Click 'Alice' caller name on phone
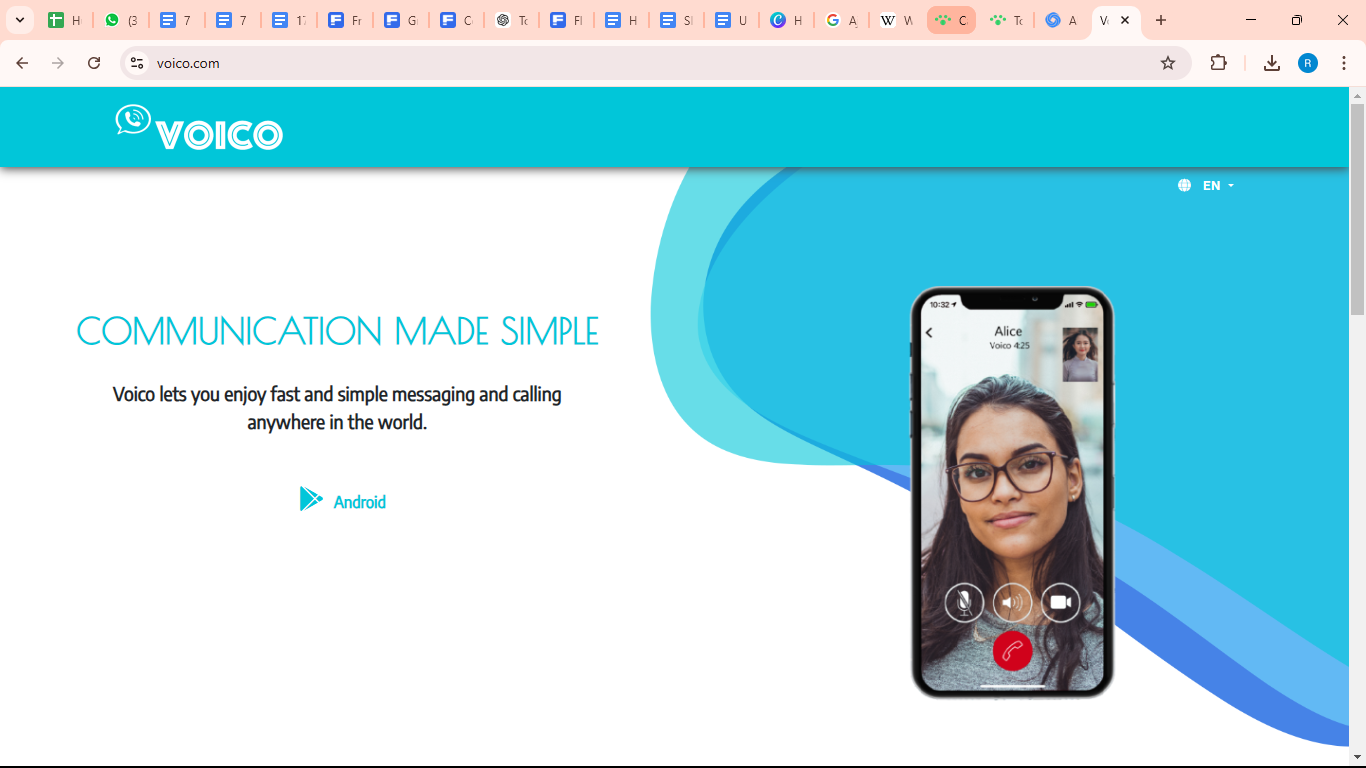Viewport: 1366px width, 768px height. 1008,331
